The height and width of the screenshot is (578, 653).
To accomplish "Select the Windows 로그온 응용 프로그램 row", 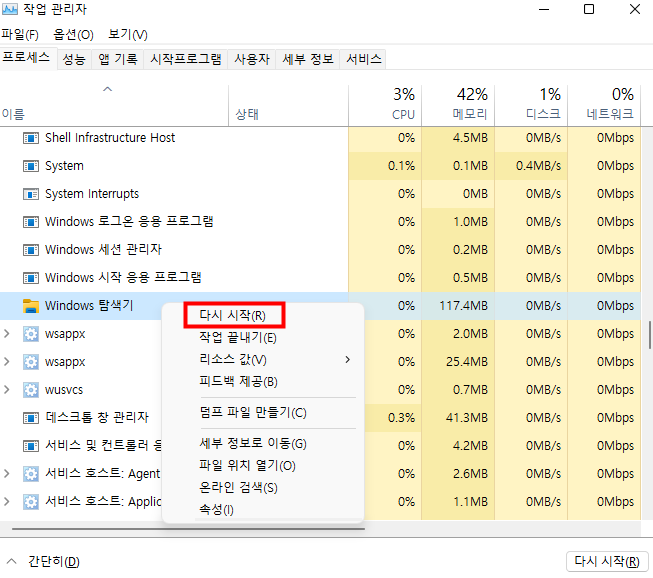I will point(320,222).
